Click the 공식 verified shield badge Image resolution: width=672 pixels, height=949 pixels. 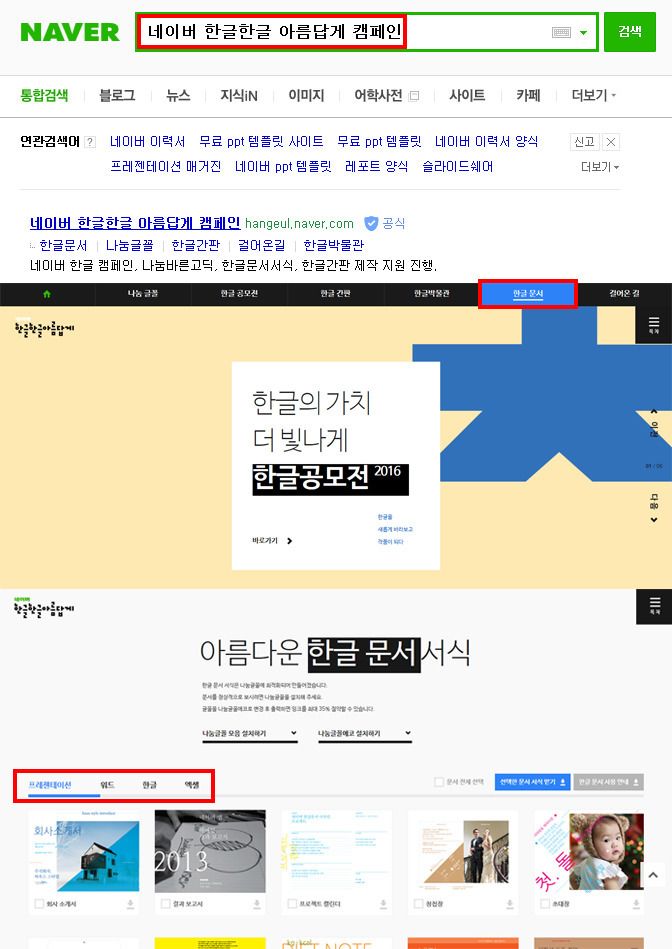pos(371,223)
